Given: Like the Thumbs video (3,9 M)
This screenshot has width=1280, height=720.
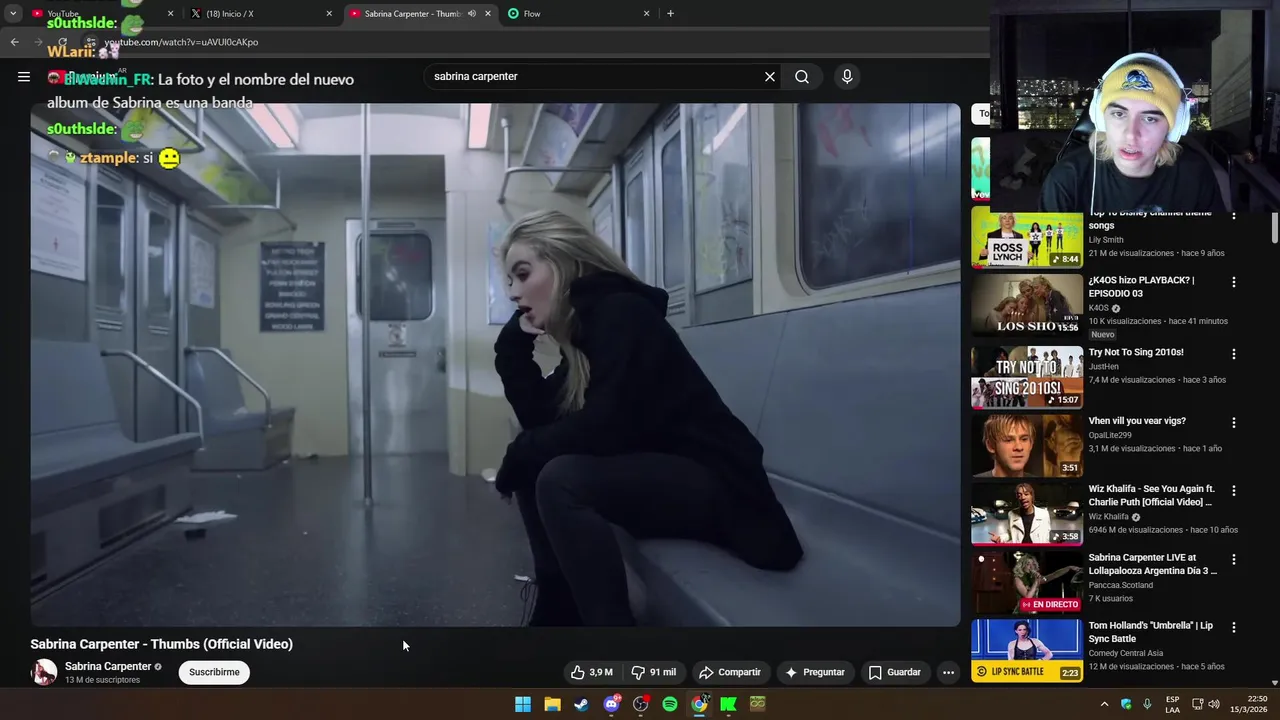Looking at the screenshot, I should coord(591,672).
